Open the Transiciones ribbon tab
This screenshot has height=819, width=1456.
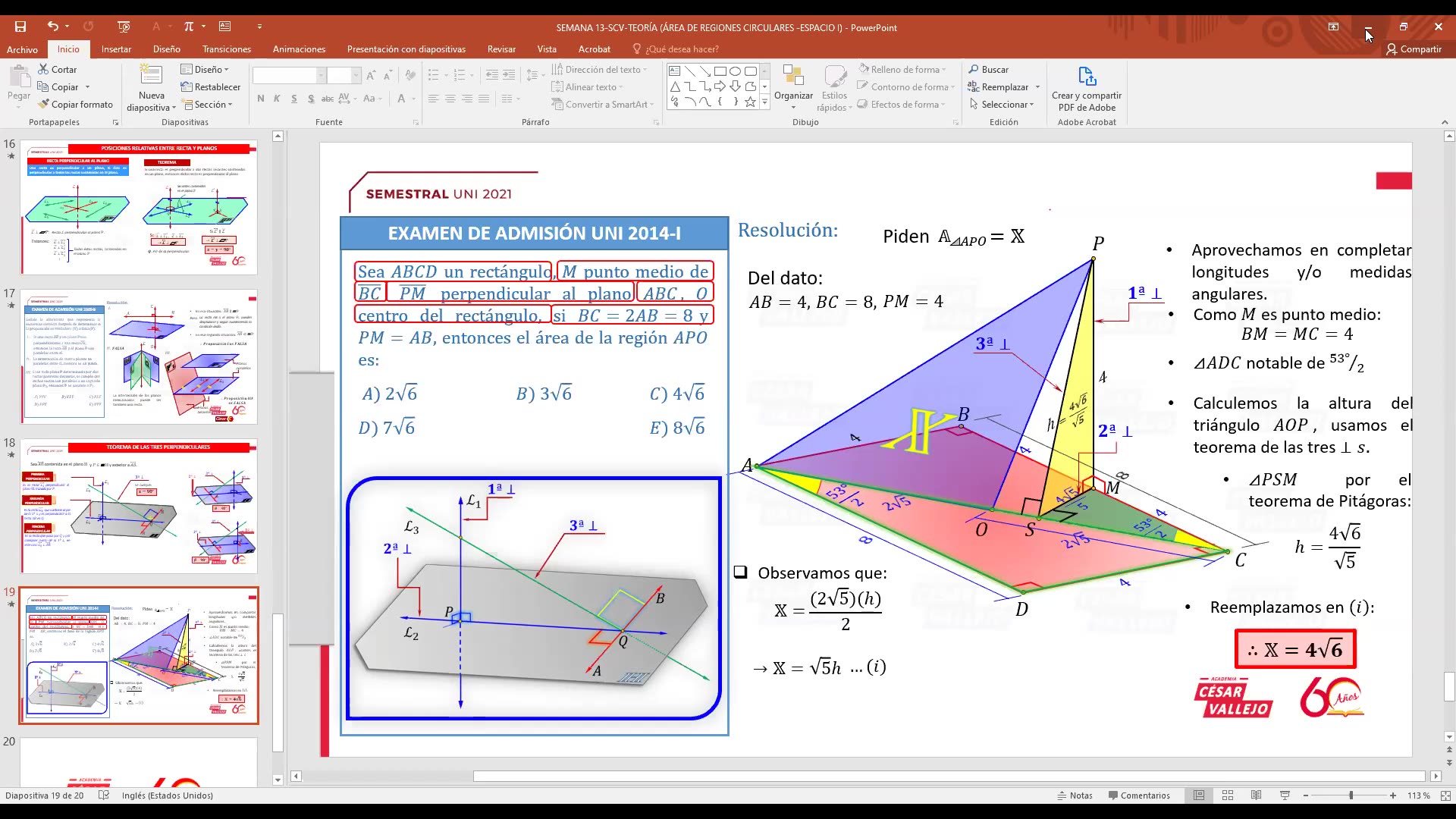click(x=226, y=49)
